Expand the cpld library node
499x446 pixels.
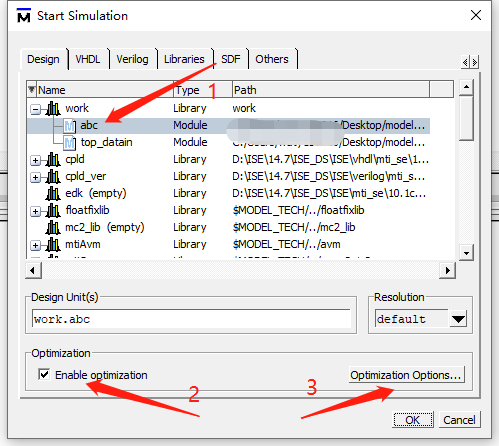click(x=35, y=160)
